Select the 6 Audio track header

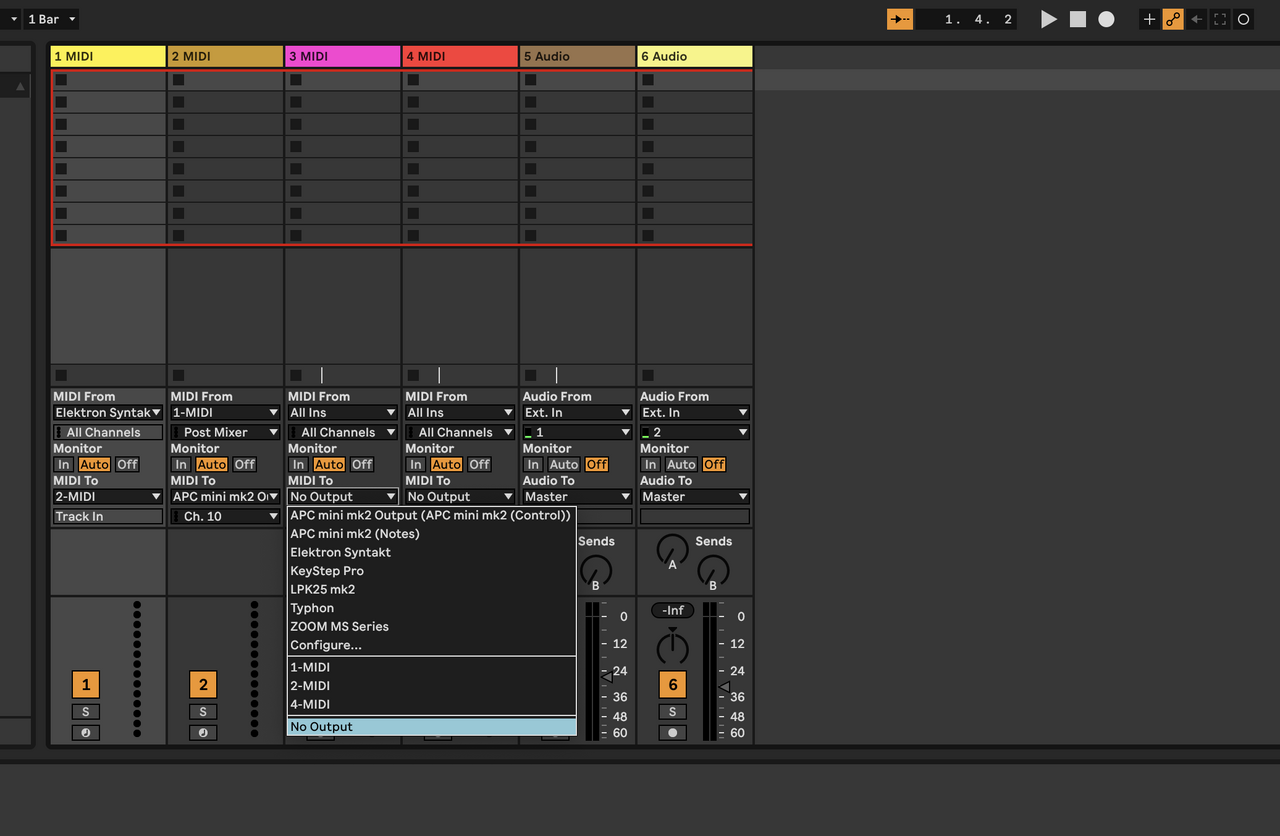(x=695, y=56)
